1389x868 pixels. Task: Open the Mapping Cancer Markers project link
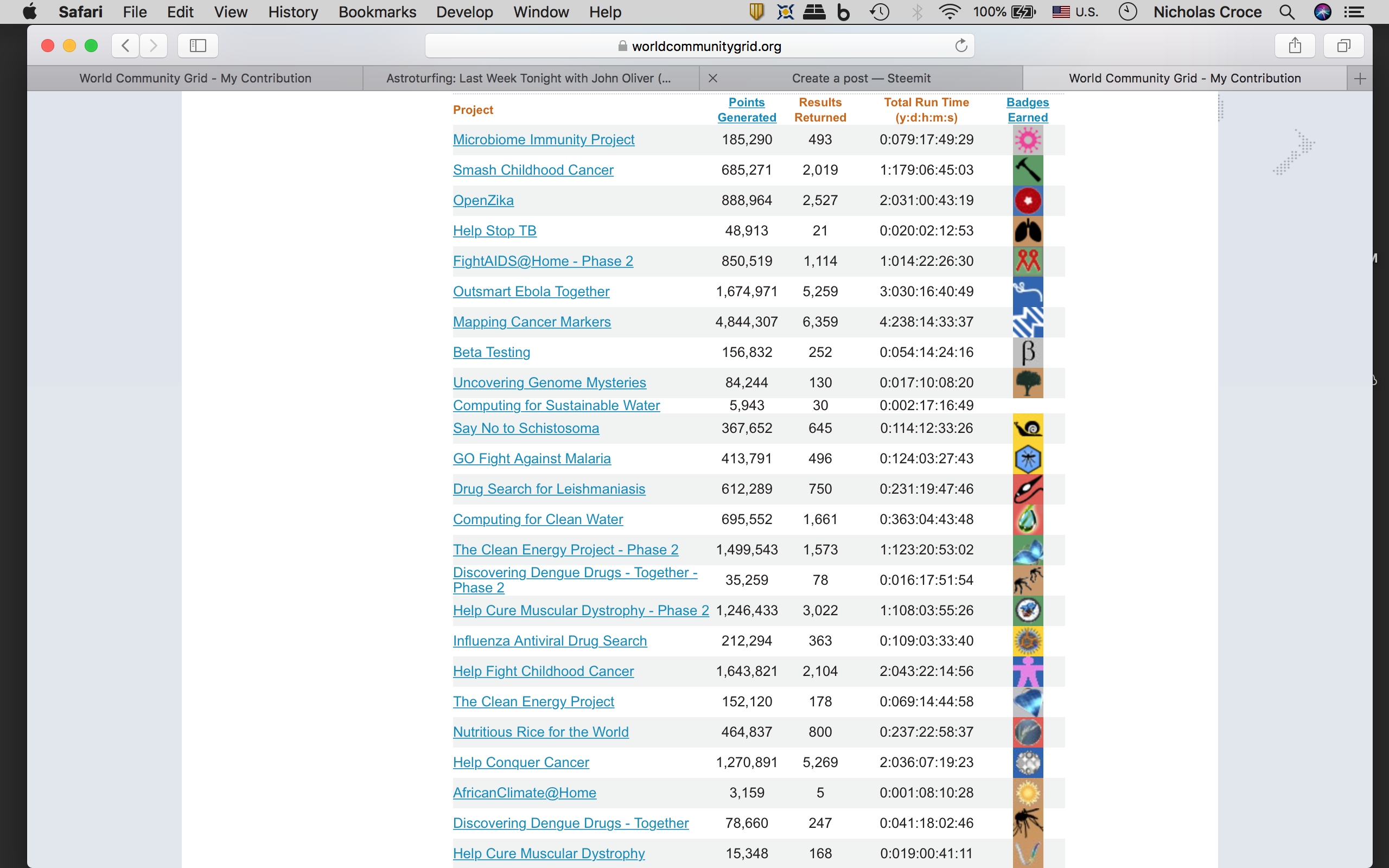tap(532, 322)
